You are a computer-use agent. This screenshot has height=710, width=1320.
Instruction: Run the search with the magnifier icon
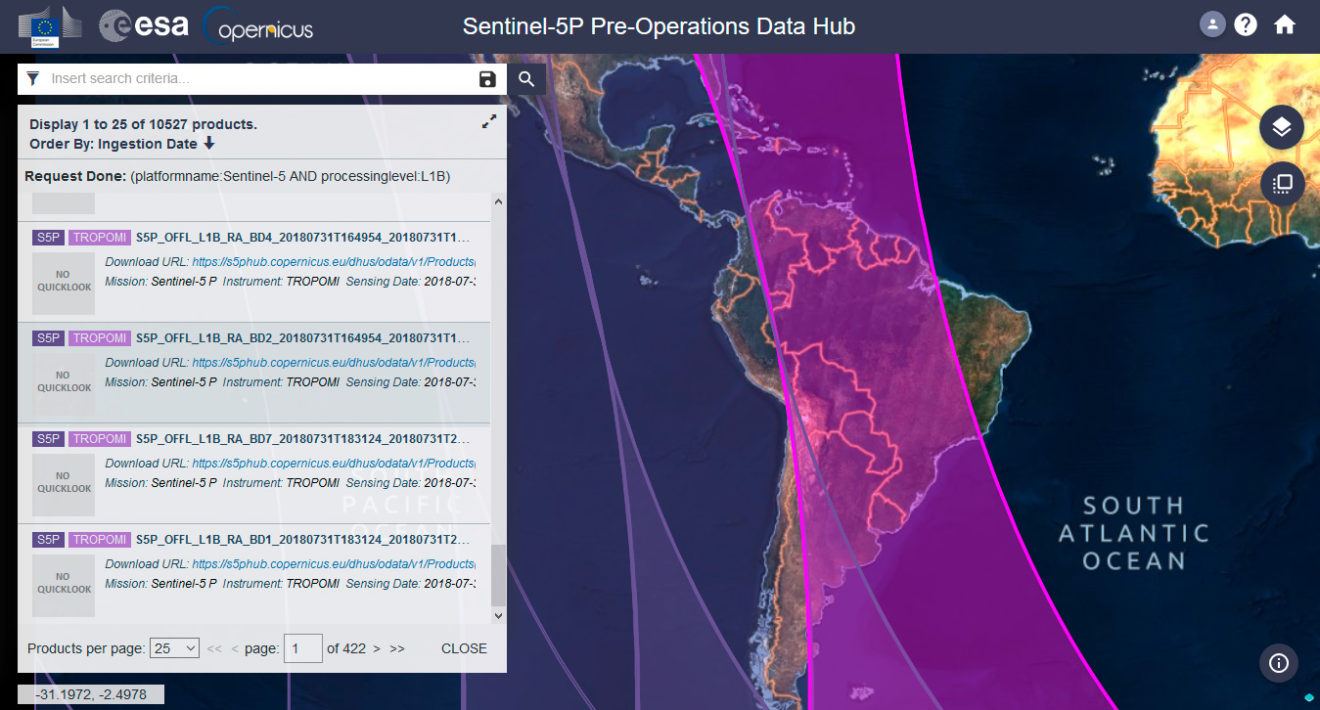coord(528,78)
